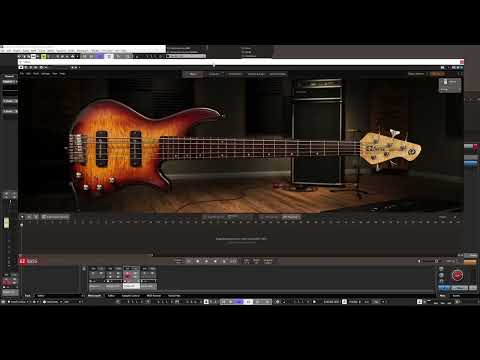Click the purple highlighted button in Cubase toolbar
480x360 pixels.
point(100,56)
